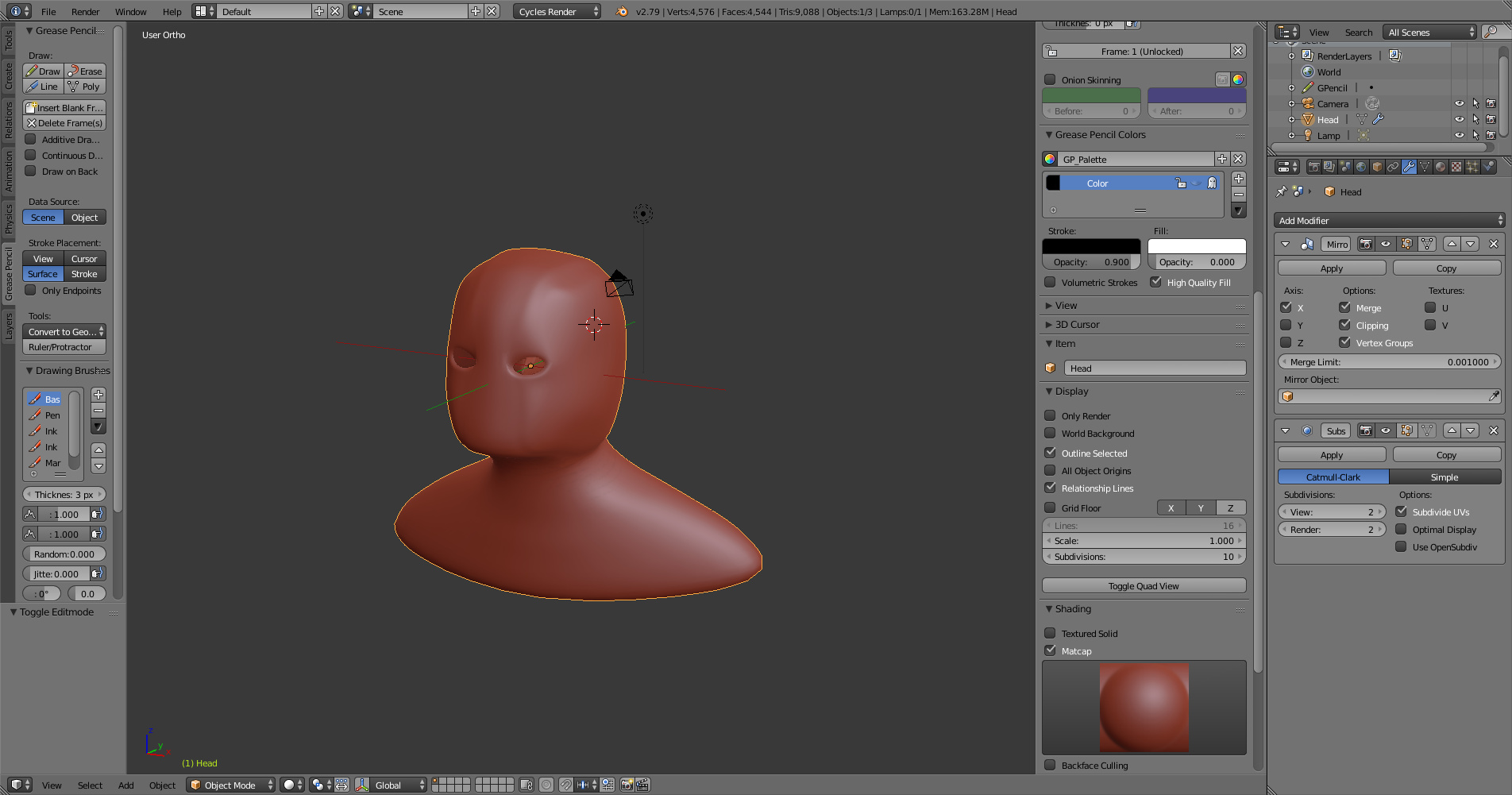This screenshot has width=1512, height=795.
Task: Click the pin icon in the Properties editor
Action: click(1281, 191)
